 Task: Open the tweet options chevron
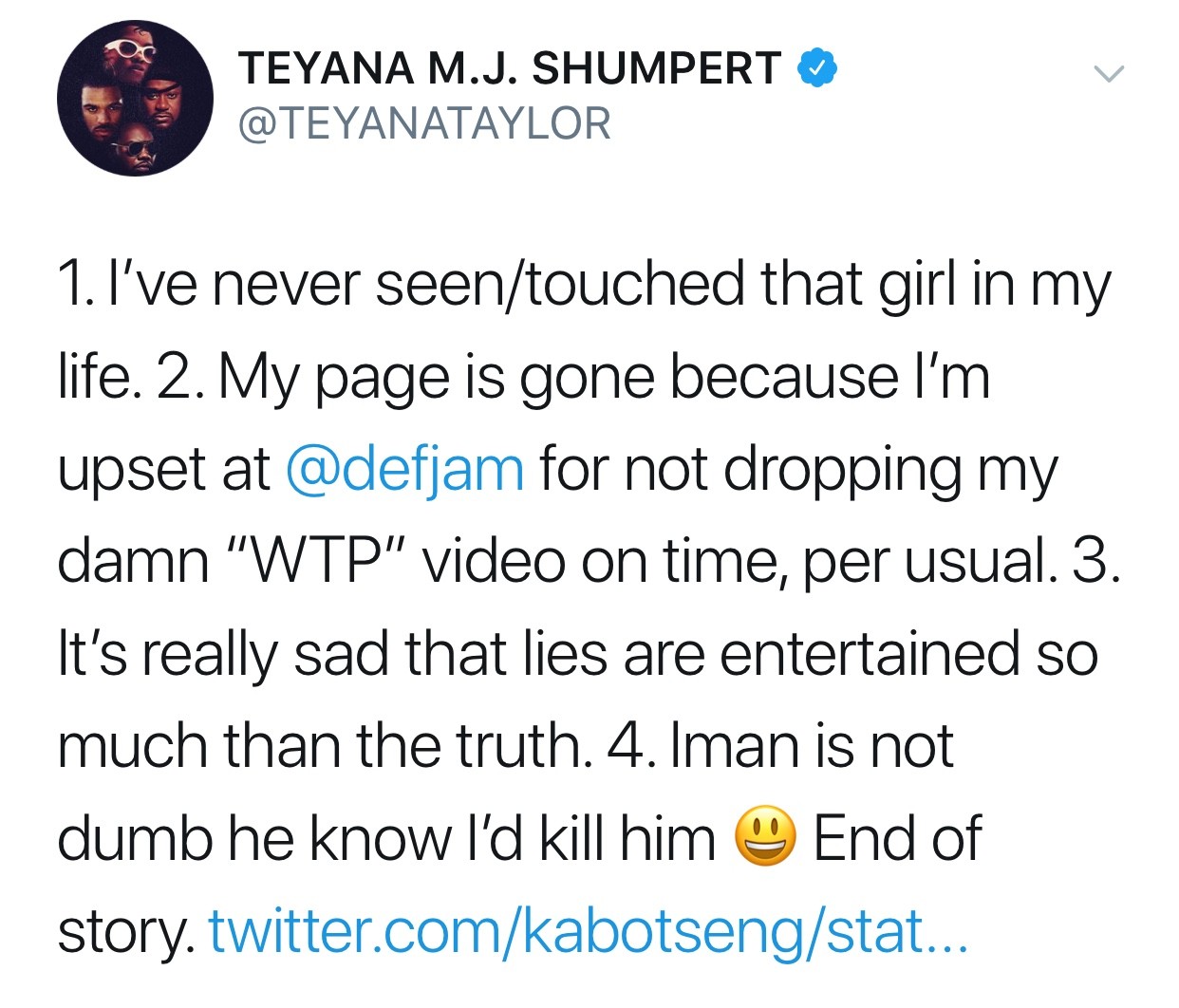pyautogui.click(x=1107, y=73)
